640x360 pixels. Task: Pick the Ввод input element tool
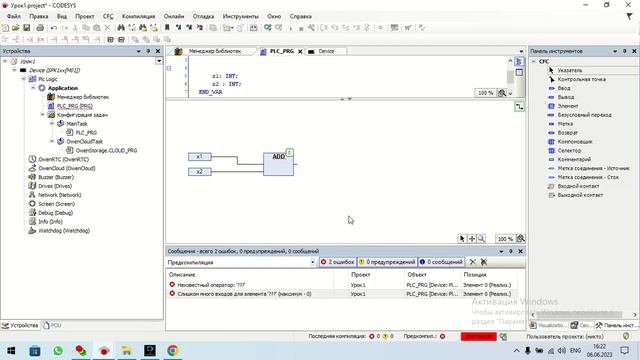[x=564, y=88]
